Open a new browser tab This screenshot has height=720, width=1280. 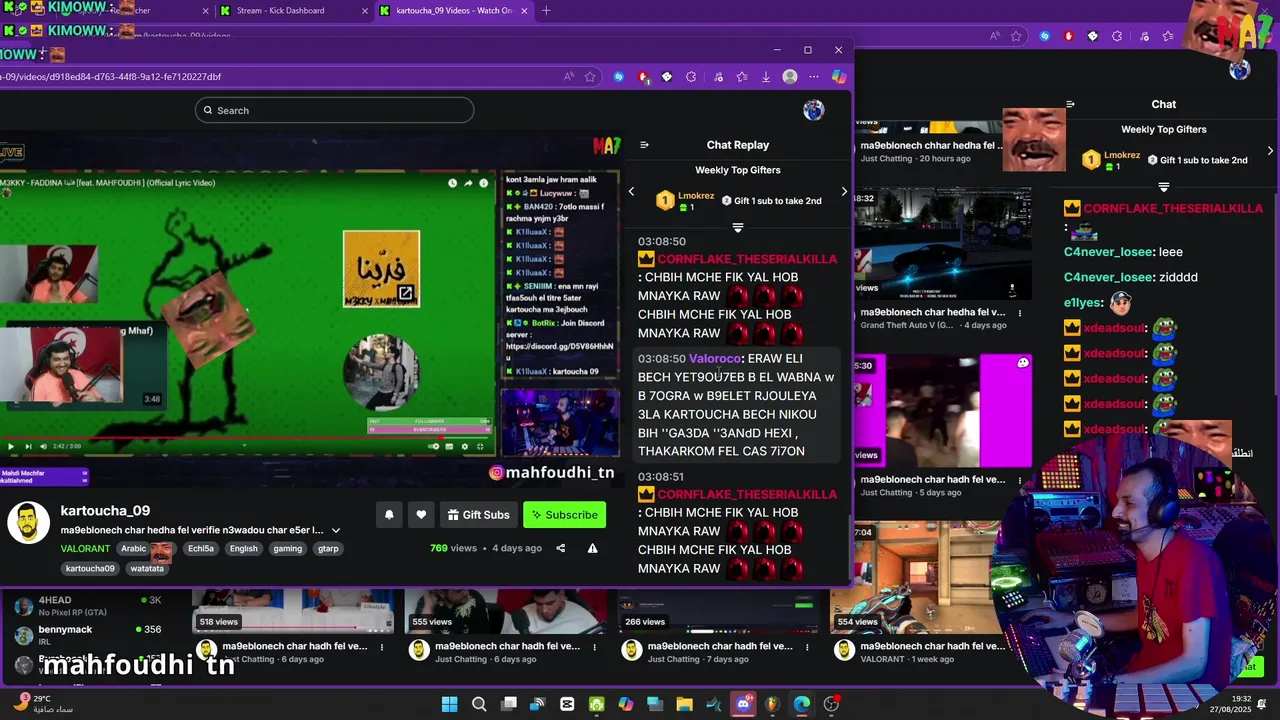(546, 11)
